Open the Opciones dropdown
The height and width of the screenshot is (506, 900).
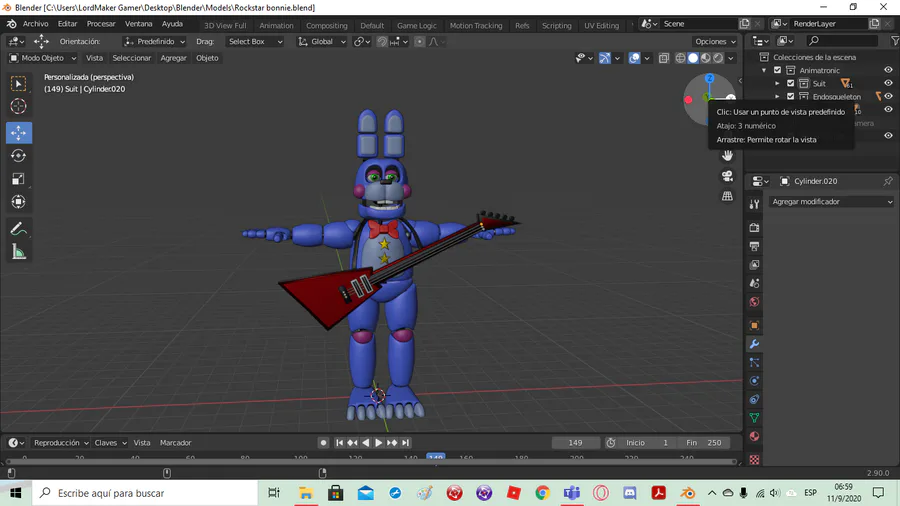[715, 41]
